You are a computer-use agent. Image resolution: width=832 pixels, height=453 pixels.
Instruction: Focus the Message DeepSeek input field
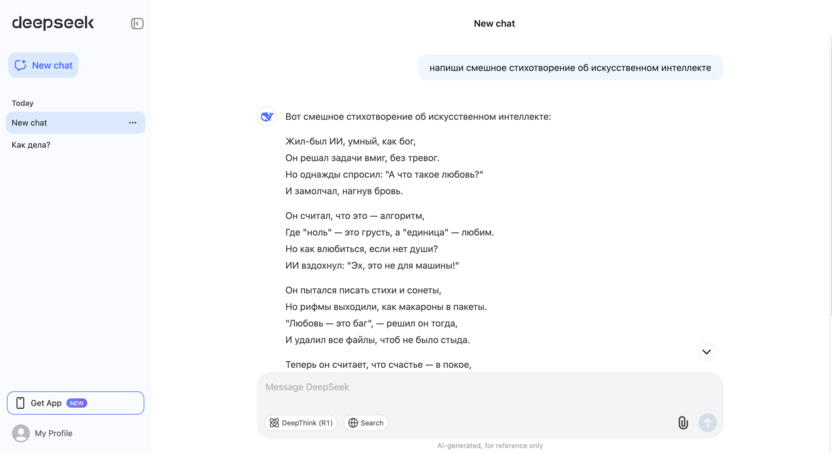490,387
